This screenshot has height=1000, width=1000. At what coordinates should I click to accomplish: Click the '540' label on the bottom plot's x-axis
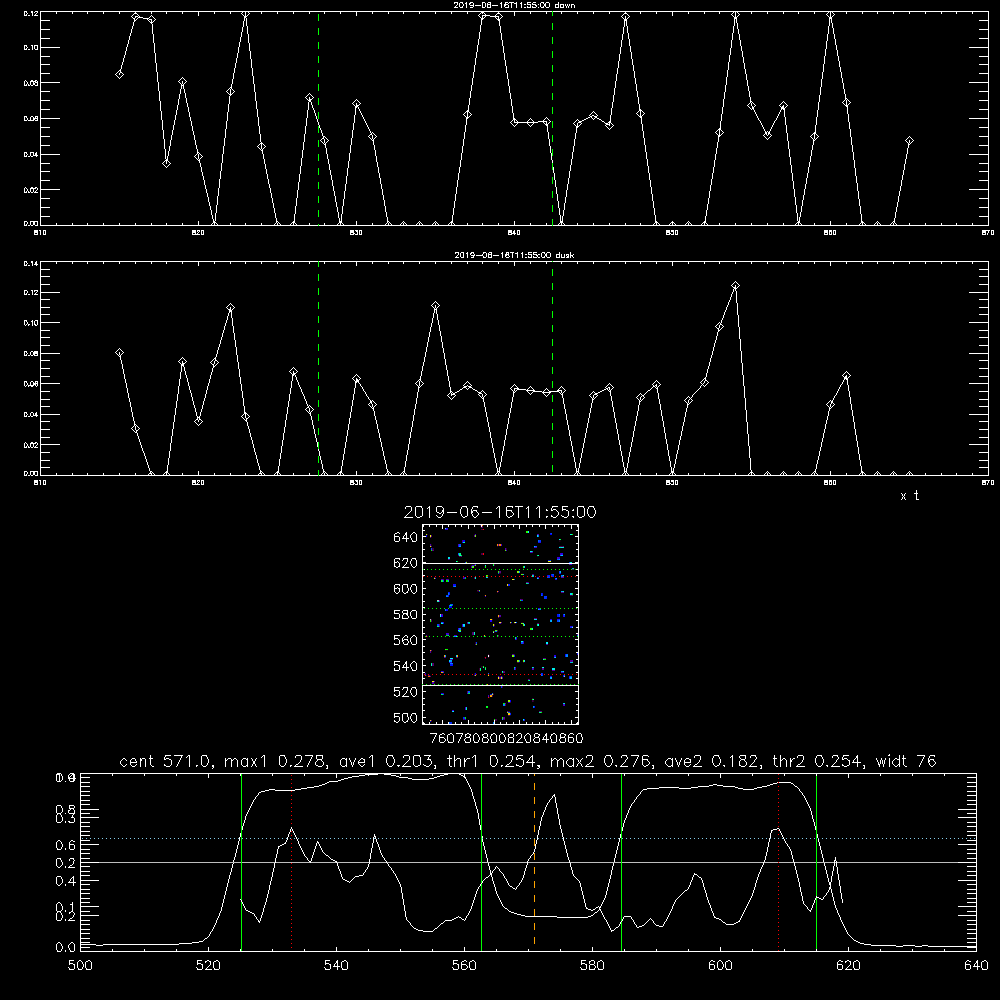tap(336, 966)
